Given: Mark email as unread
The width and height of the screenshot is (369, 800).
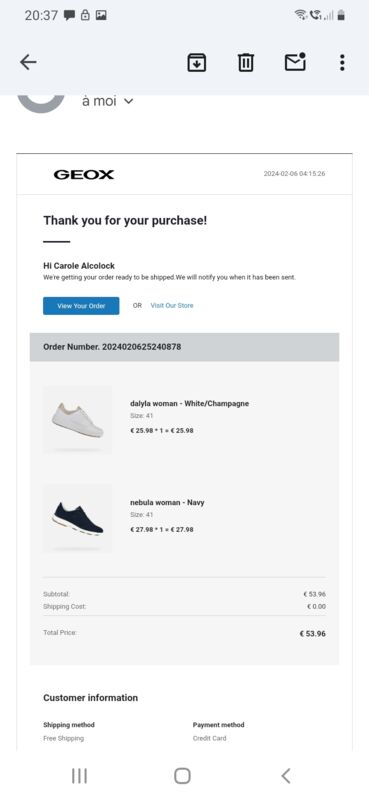Looking at the screenshot, I should point(295,62).
